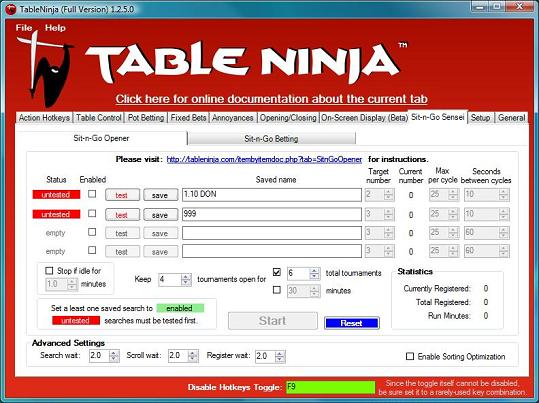Click the Advanced Settings heading
The height and width of the screenshot is (403, 539).
[x=68, y=343]
